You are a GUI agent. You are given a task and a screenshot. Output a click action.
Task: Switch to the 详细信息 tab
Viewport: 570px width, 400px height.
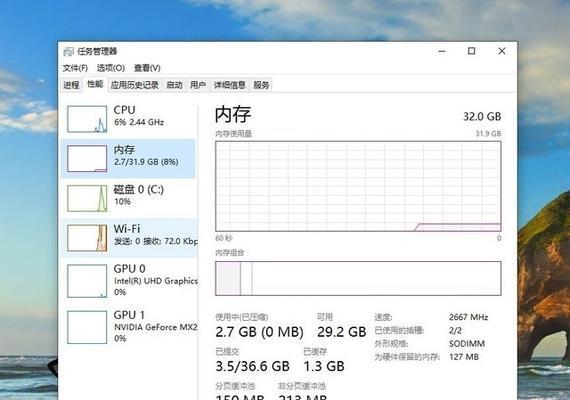pos(229,85)
